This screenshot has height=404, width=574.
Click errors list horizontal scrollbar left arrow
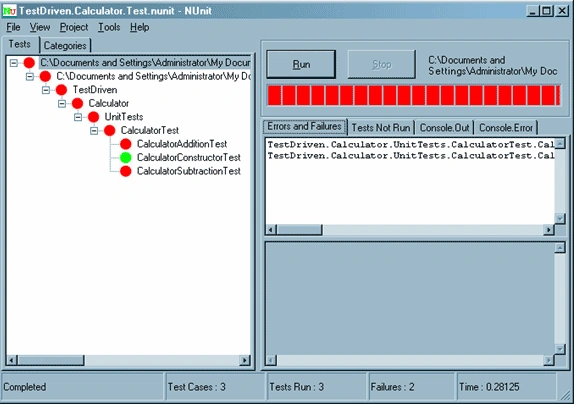coord(271,230)
